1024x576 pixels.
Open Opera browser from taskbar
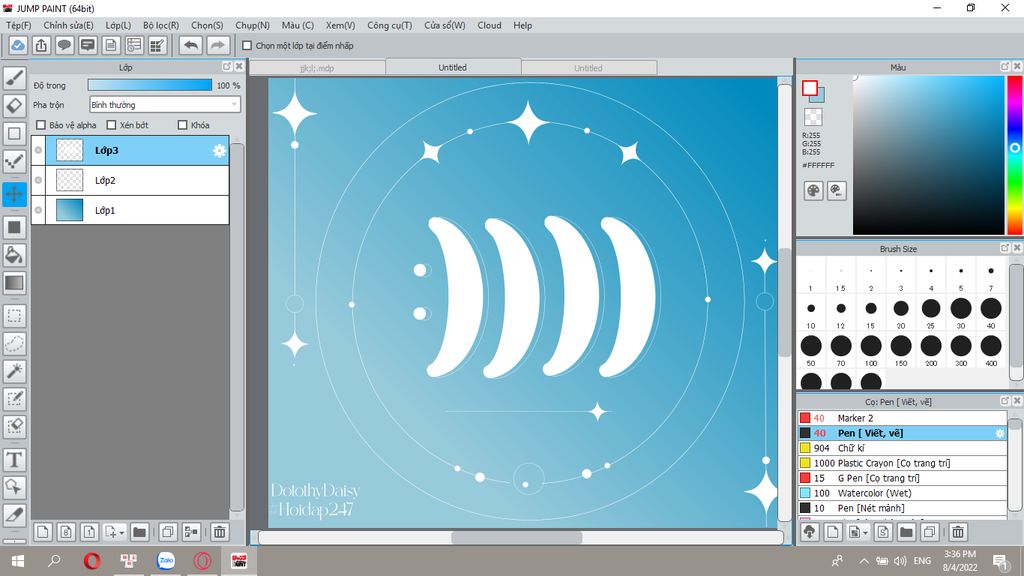pos(92,561)
